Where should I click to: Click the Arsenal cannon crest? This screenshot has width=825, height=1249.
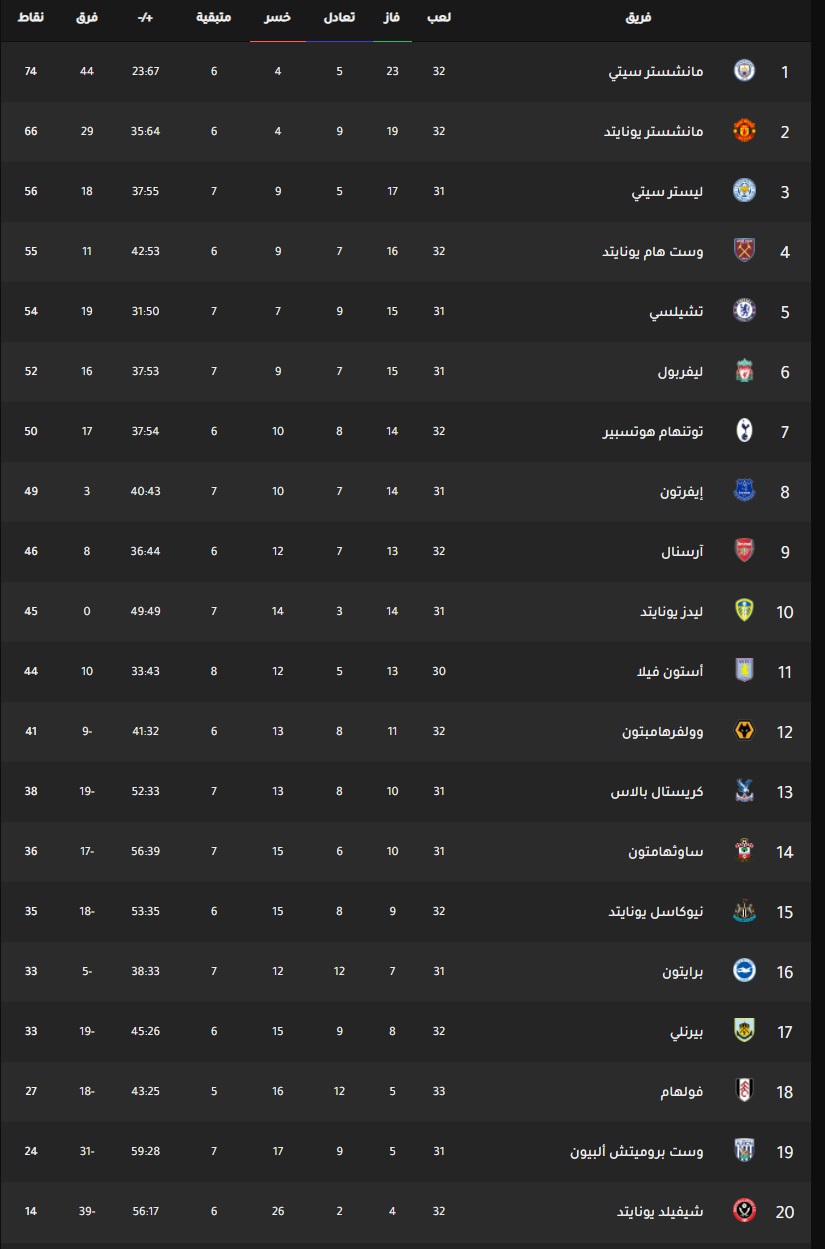click(744, 551)
